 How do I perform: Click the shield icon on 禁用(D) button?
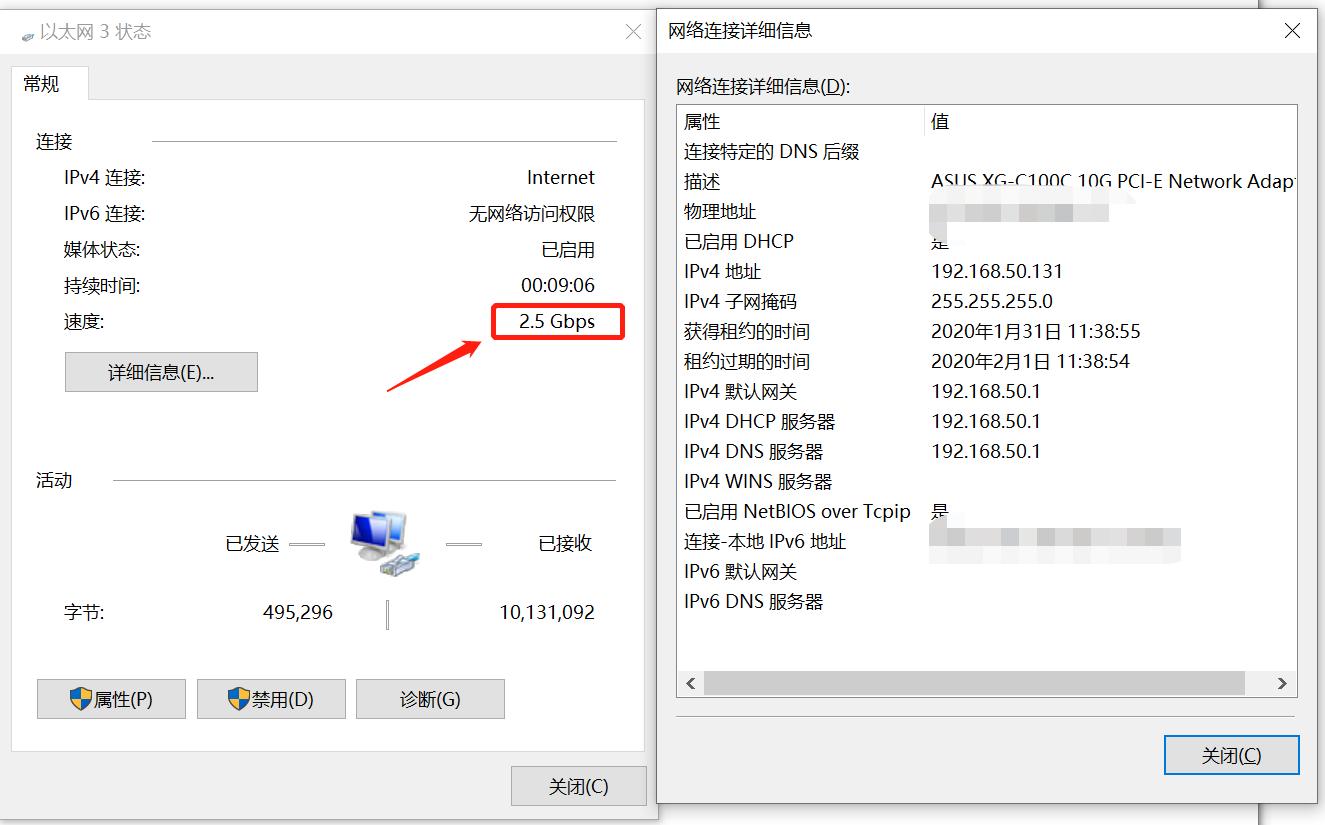pos(241,698)
